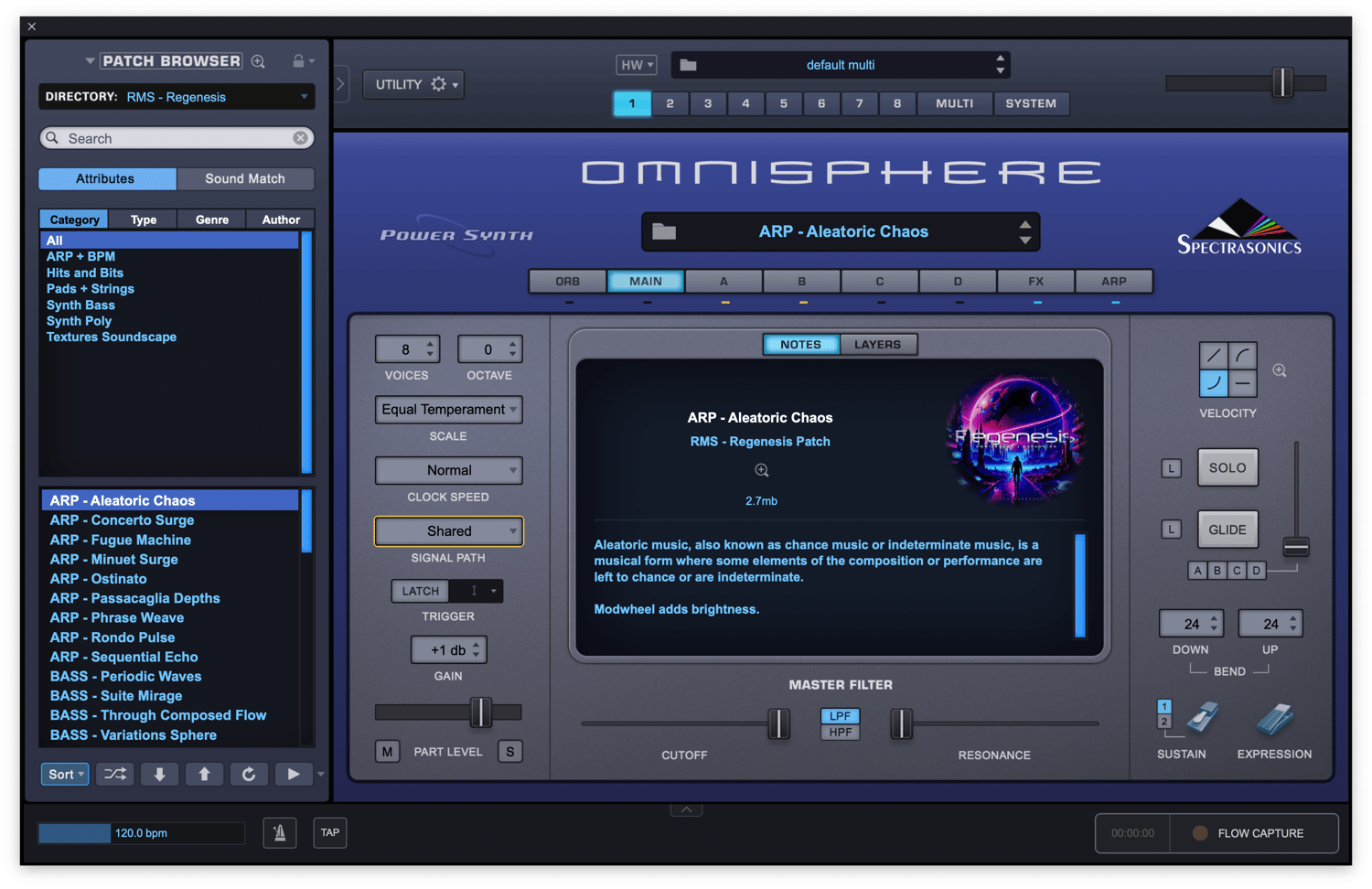Open the LAYERS tab

877,345
